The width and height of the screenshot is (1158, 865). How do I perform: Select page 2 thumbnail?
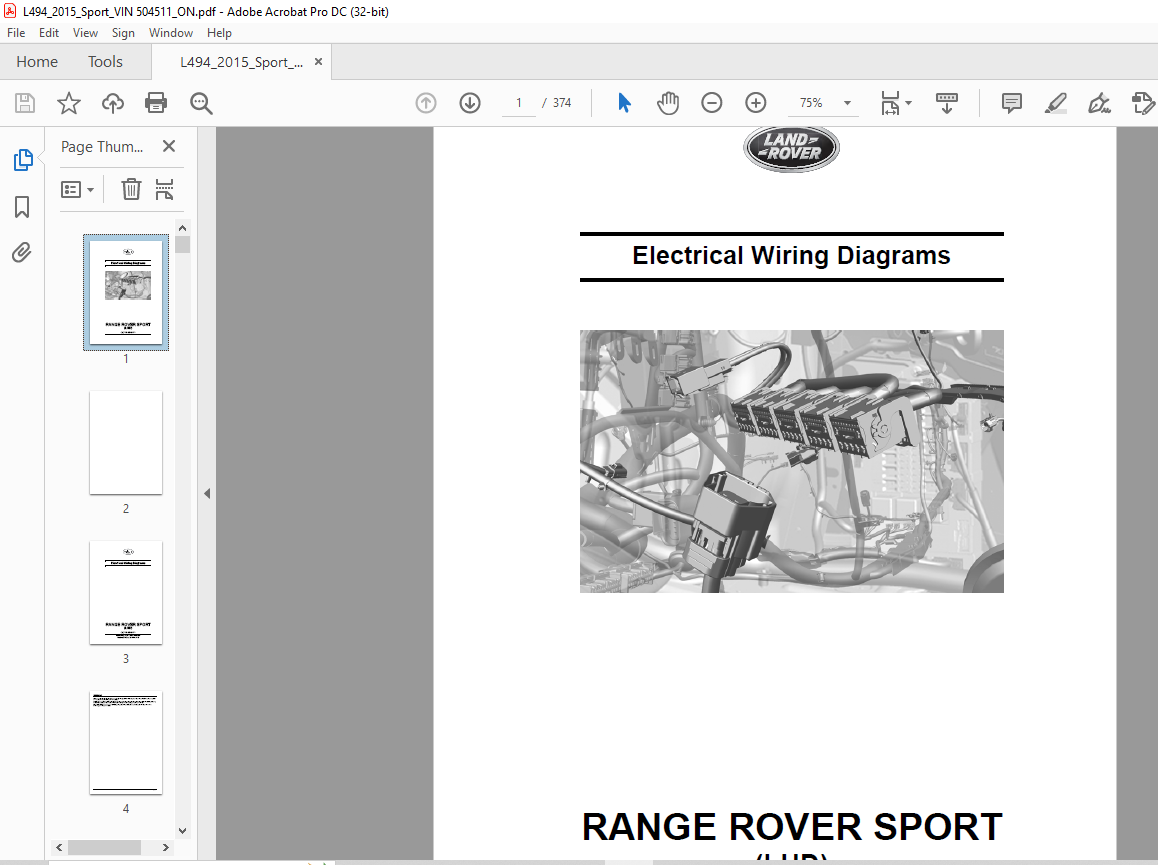pos(126,442)
